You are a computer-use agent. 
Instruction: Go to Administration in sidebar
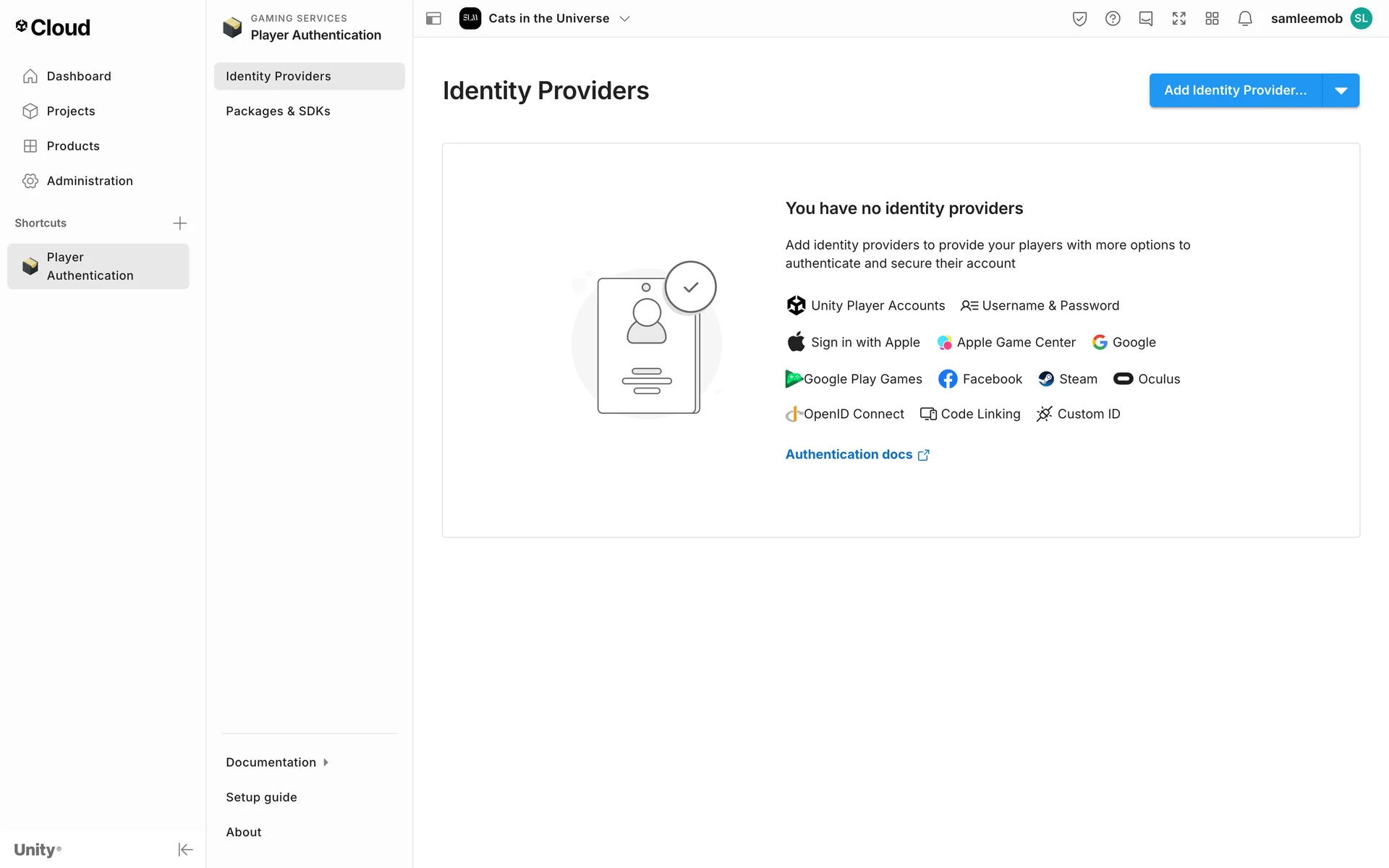[x=90, y=181]
